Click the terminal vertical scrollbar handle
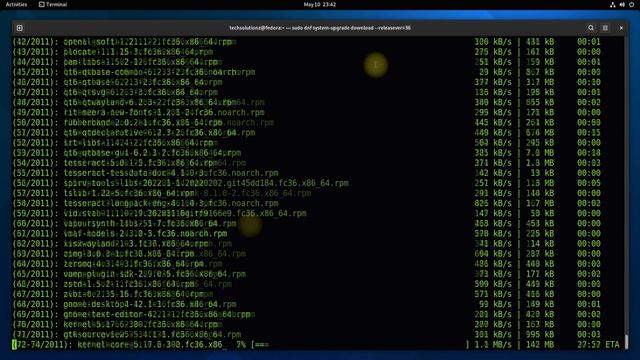 pyautogui.click(x=626, y=342)
